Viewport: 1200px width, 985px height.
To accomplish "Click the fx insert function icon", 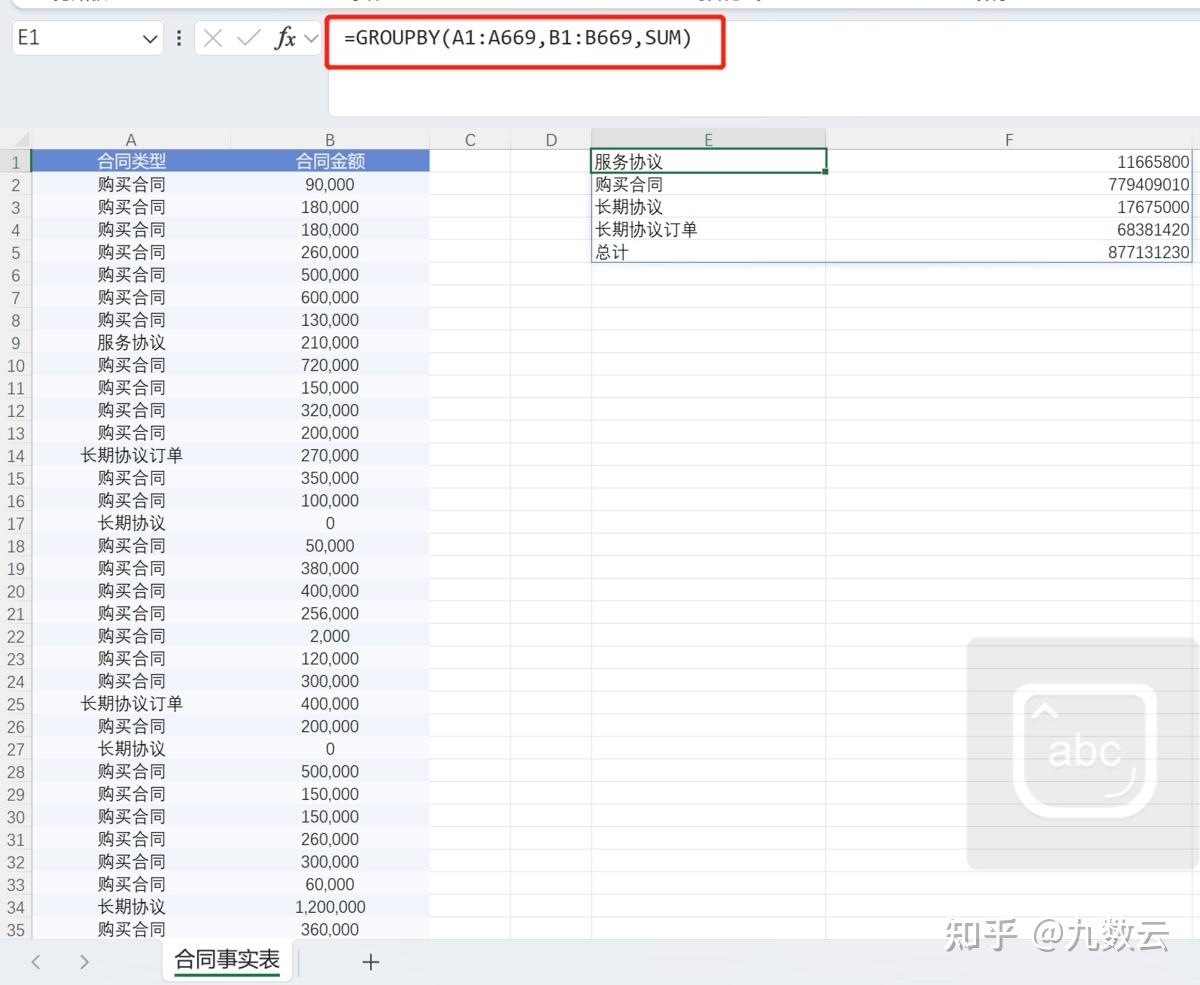I will click(284, 38).
